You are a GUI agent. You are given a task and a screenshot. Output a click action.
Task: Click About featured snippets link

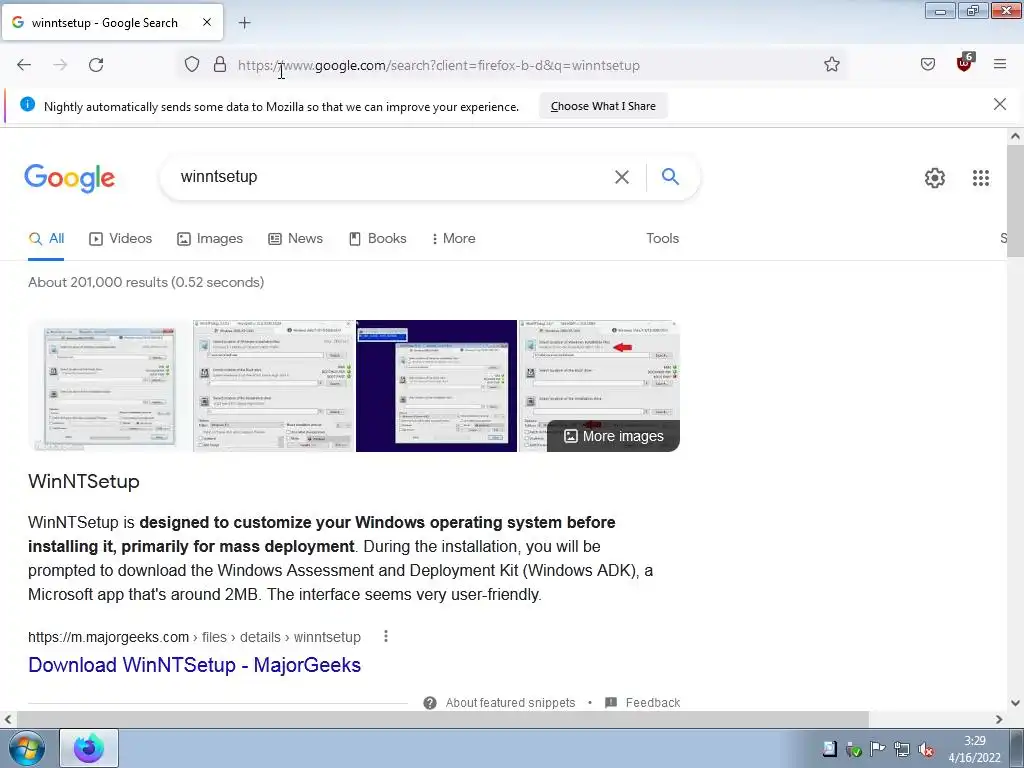[510, 703]
